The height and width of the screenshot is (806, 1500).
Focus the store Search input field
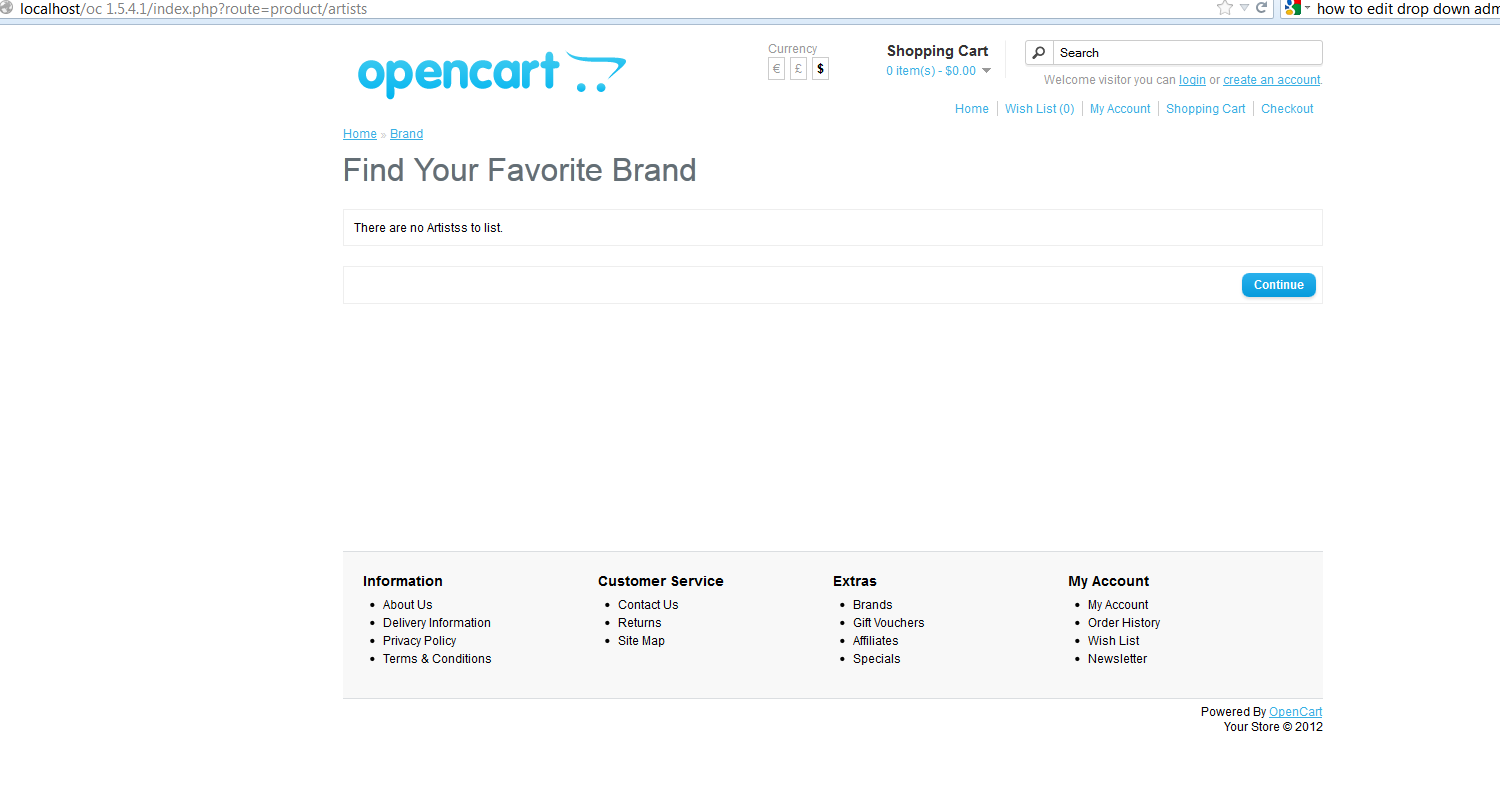[1187, 53]
